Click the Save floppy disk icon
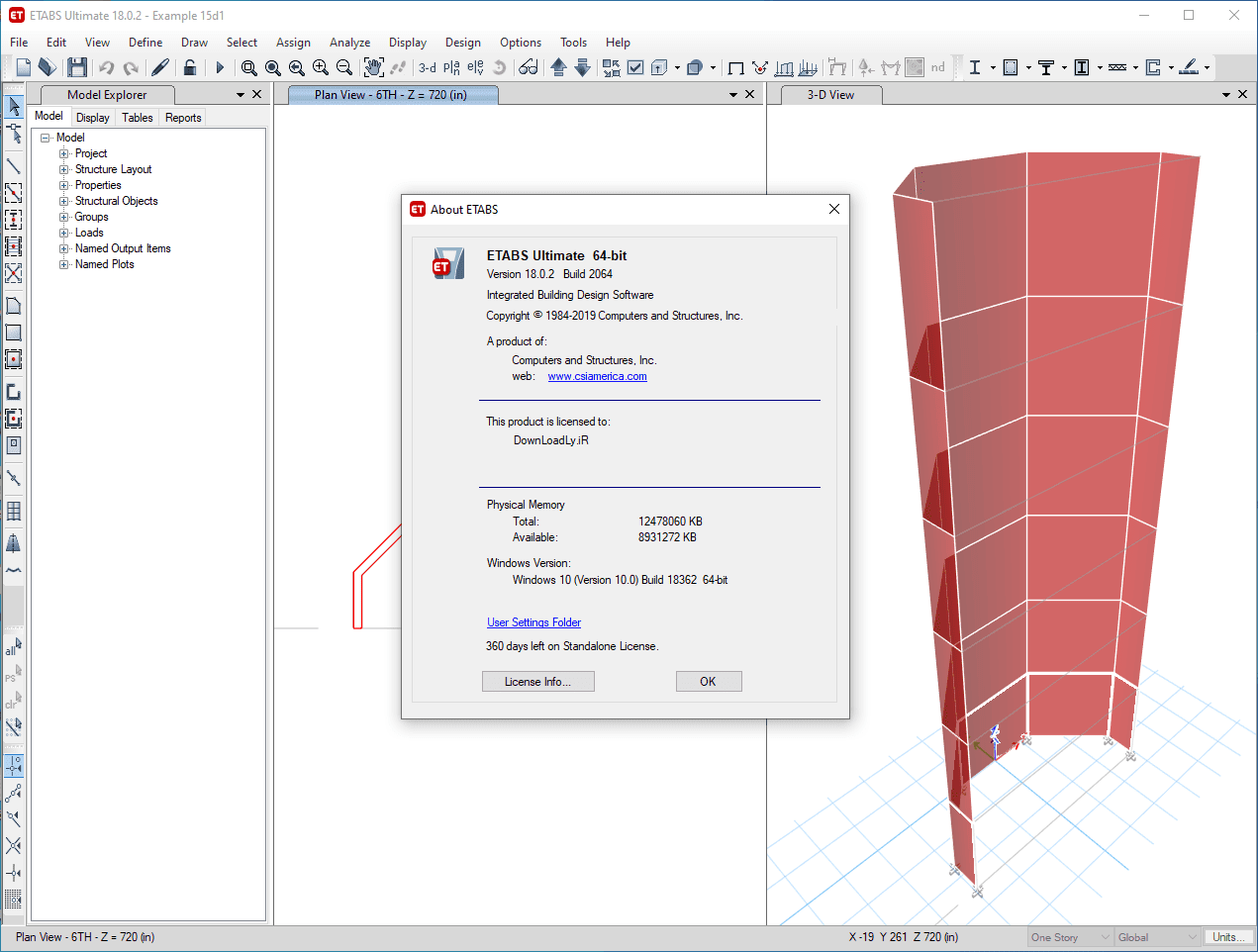The image size is (1258, 952). tap(77, 67)
